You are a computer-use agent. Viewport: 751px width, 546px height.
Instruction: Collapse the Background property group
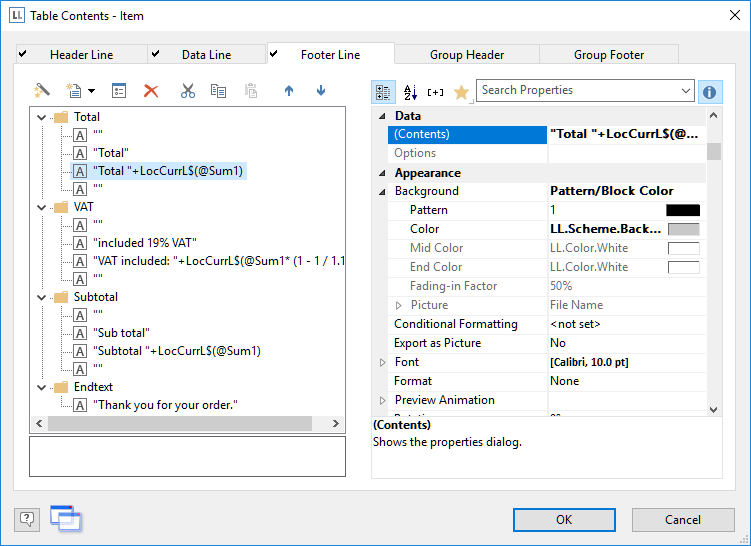coord(382,192)
